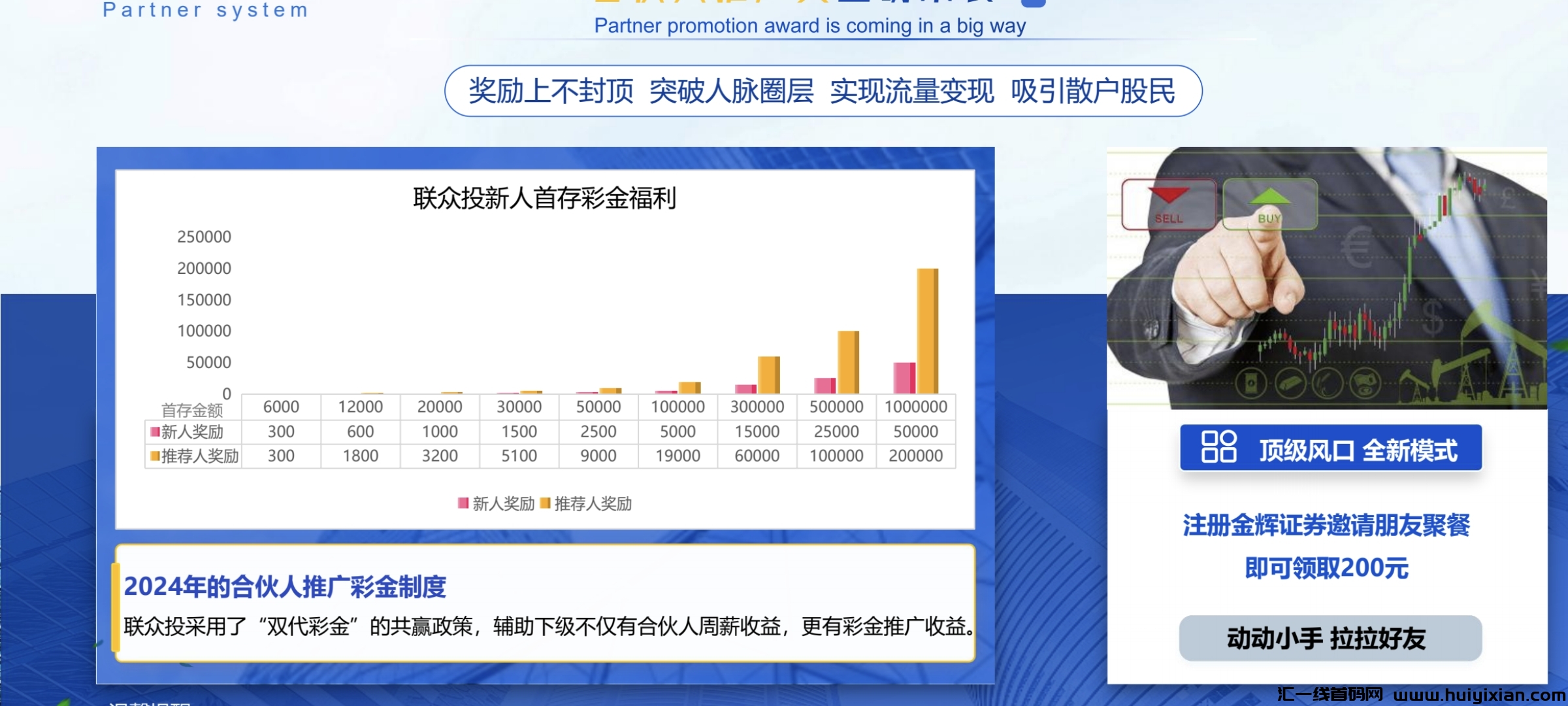Select the 100000 cell in 首存金额 row
The image size is (1568, 706).
(678, 407)
